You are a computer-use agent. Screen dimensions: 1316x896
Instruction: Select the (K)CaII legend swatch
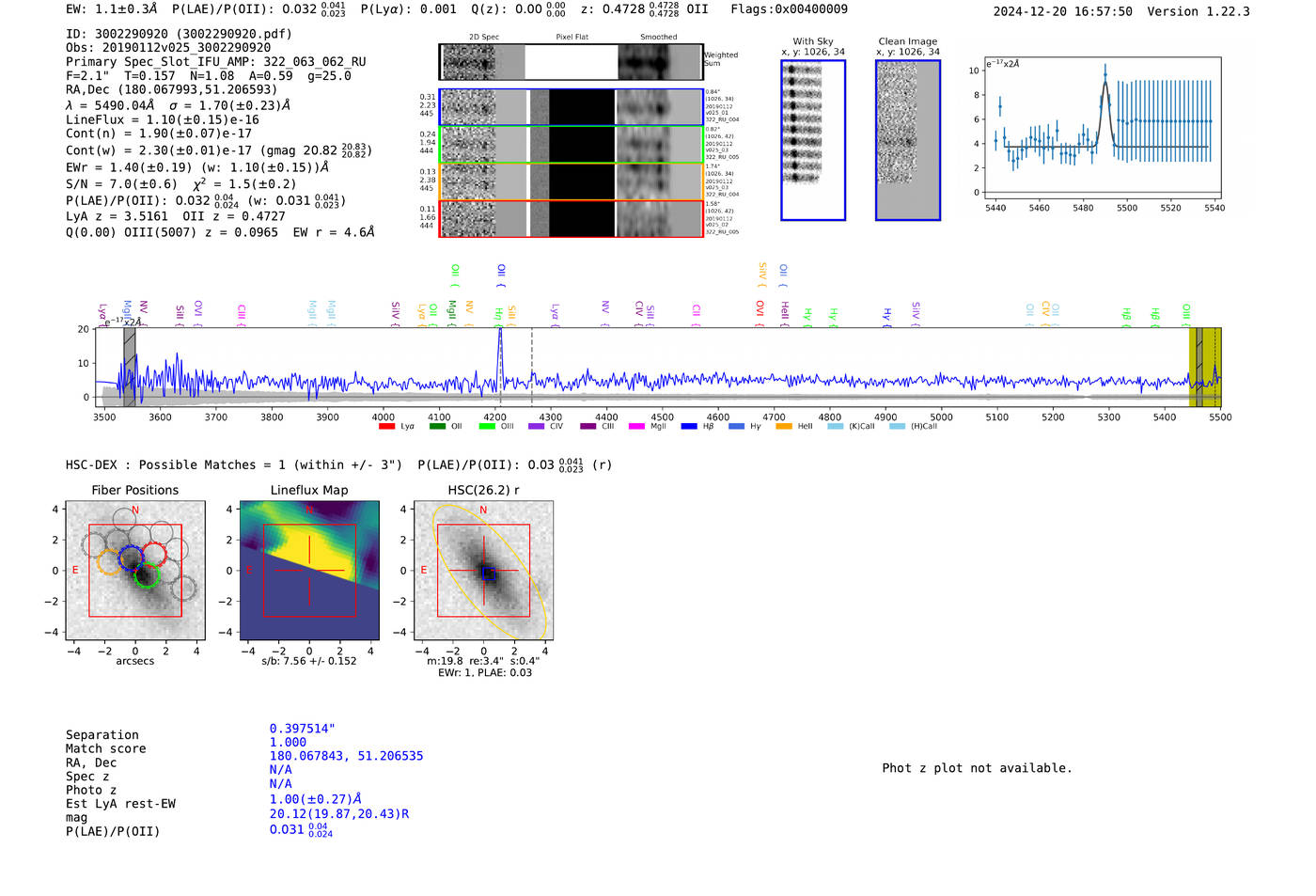pos(836,427)
